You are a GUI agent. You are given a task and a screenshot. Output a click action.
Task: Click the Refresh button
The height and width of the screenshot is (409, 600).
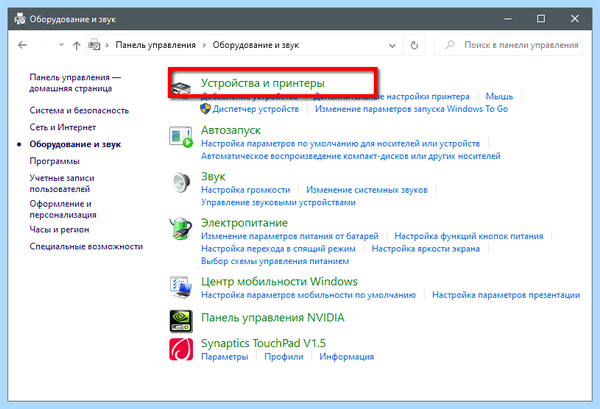pyautogui.click(x=414, y=45)
